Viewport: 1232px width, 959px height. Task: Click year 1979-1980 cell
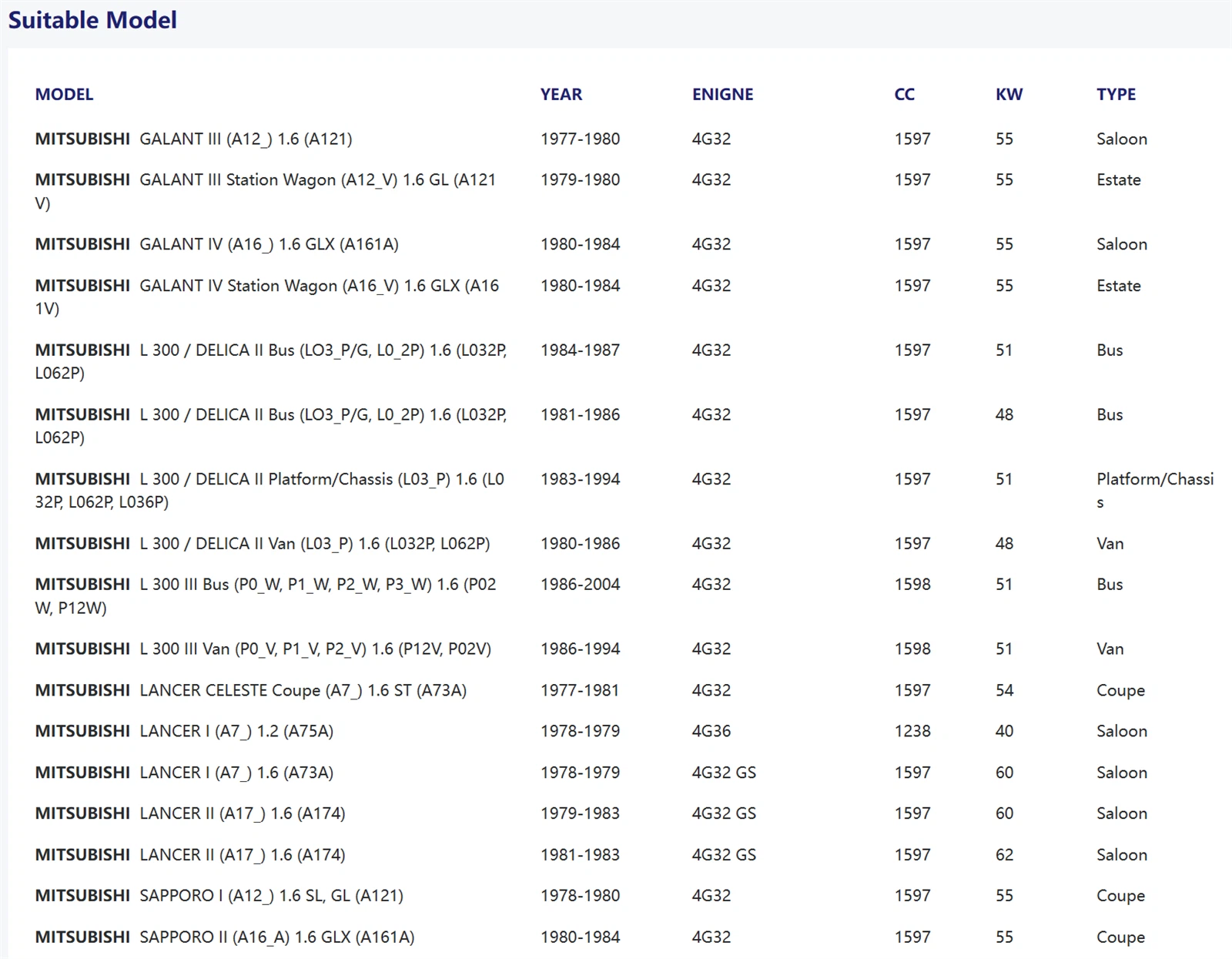point(580,179)
